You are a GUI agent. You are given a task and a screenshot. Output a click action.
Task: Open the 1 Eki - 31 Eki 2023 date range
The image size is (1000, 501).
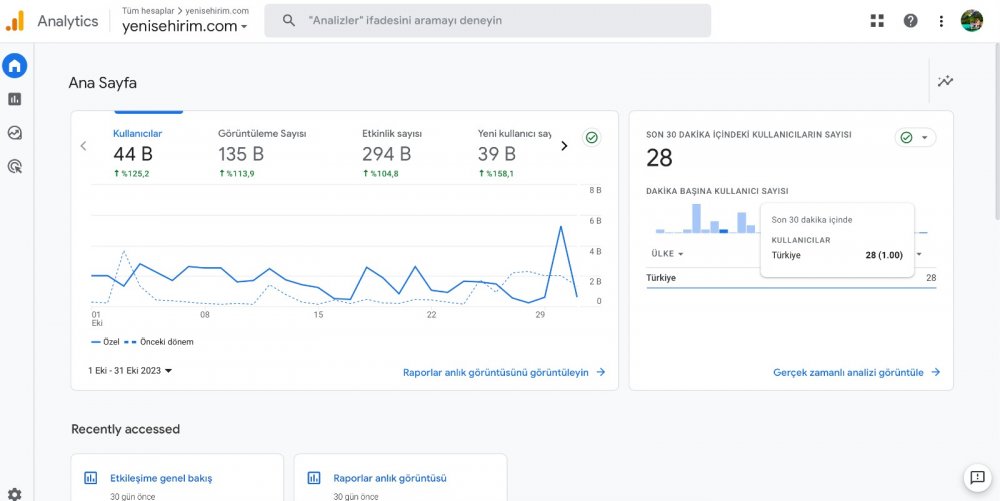coord(130,371)
